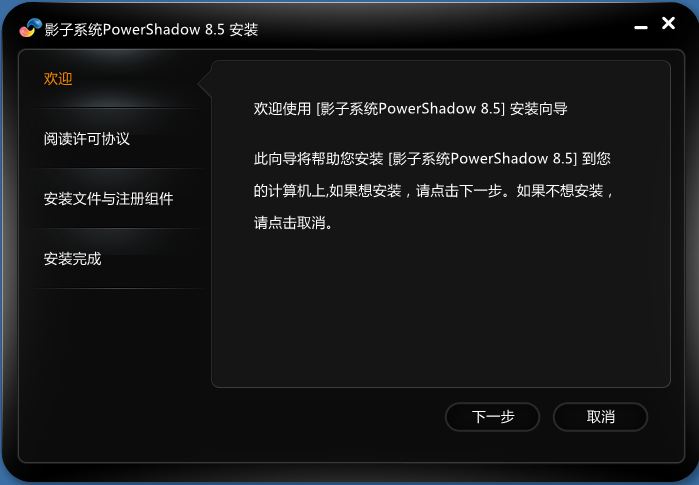Screen dimensions: 699x485
Task: Click the line starting with 此向导将帮助您安装
Action: [x=432, y=158]
